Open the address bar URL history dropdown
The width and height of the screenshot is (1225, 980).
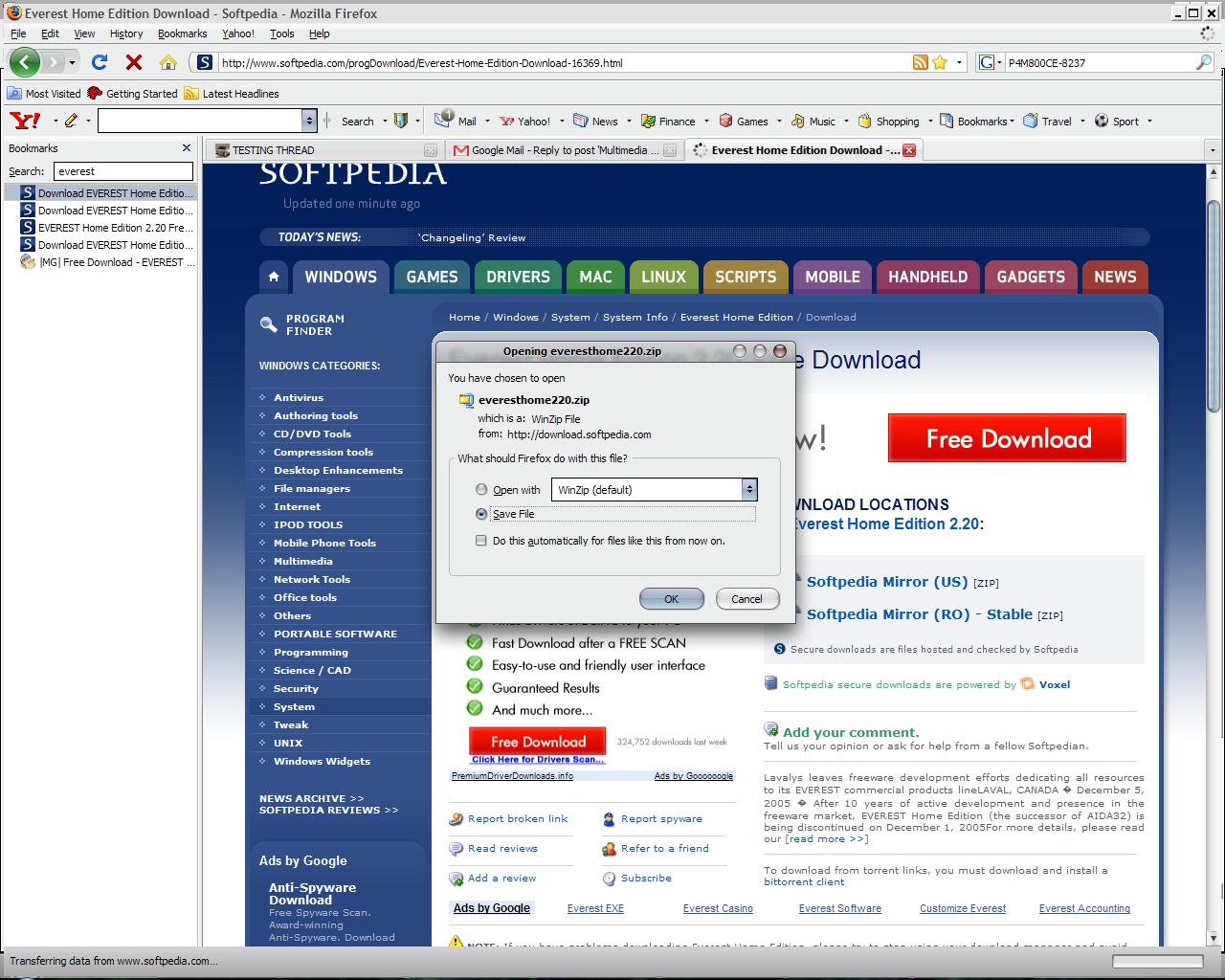point(960,62)
